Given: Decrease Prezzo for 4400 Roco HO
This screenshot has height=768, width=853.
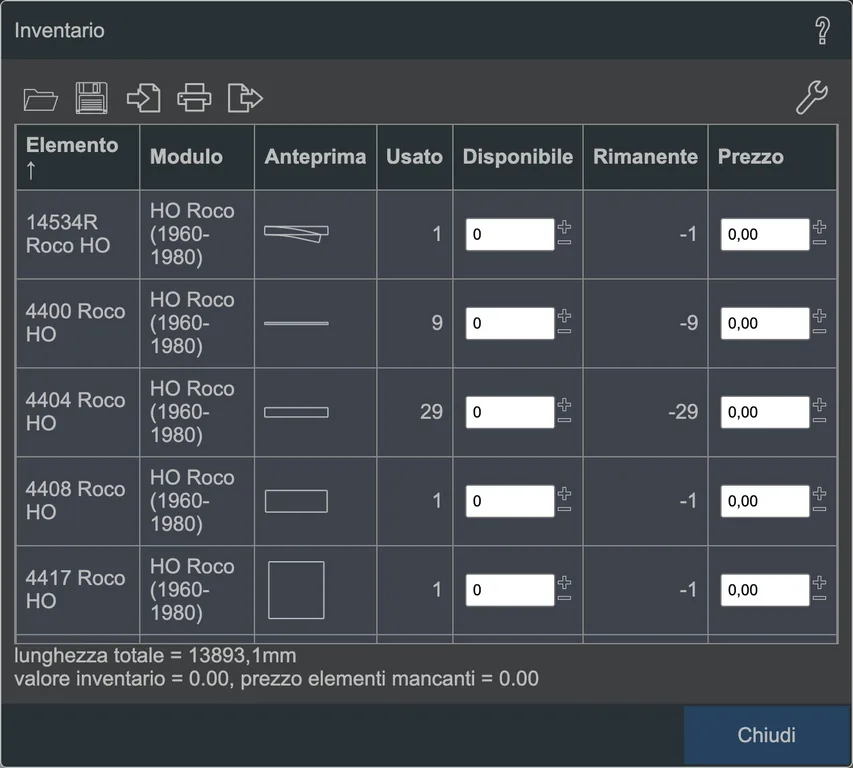Looking at the screenshot, I should (x=819, y=331).
